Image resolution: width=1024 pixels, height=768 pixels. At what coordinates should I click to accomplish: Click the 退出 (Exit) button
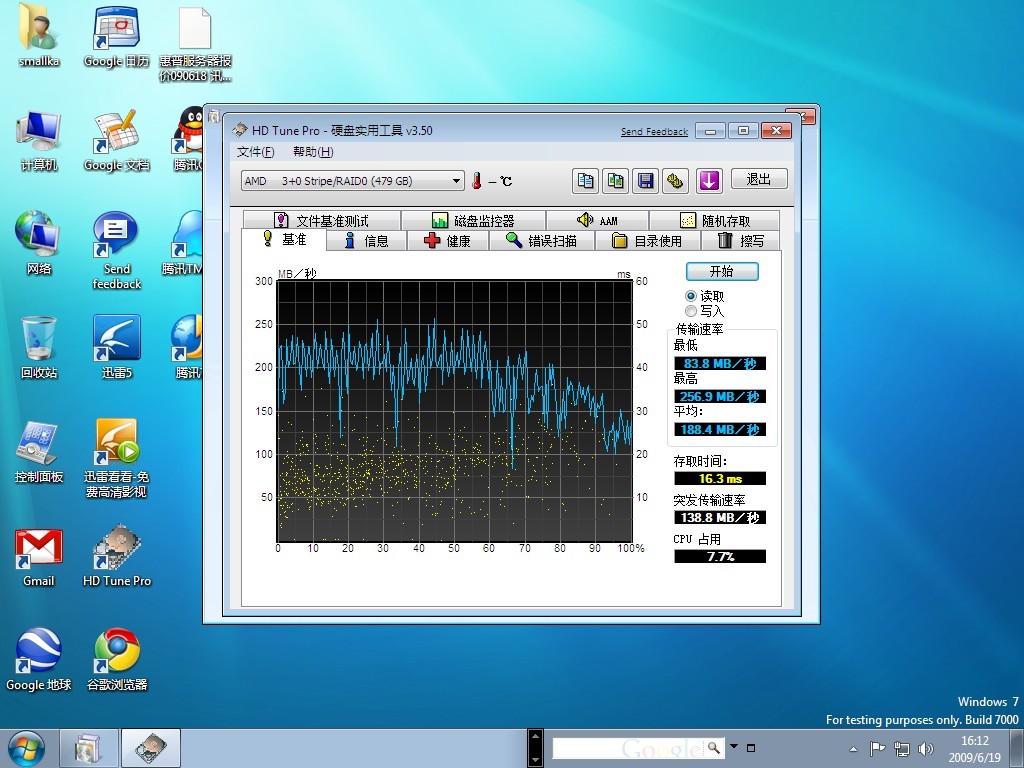(x=759, y=179)
